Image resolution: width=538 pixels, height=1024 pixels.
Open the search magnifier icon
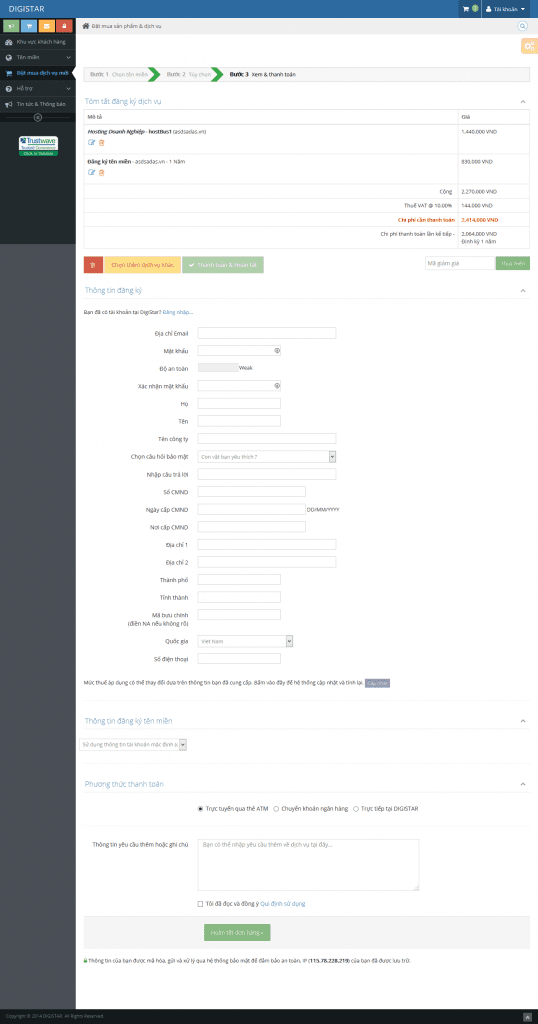522,26
